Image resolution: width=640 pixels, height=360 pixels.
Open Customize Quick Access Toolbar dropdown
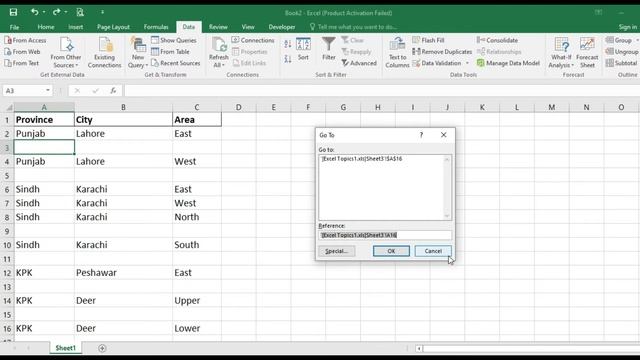click(x=102, y=12)
